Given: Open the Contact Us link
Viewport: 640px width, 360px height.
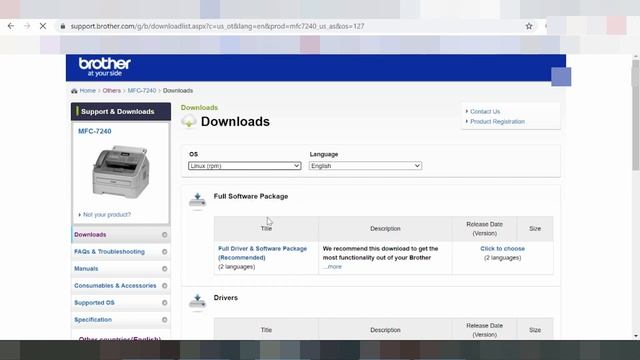Looking at the screenshot, I should pyautogui.click(x=485, y=111).
